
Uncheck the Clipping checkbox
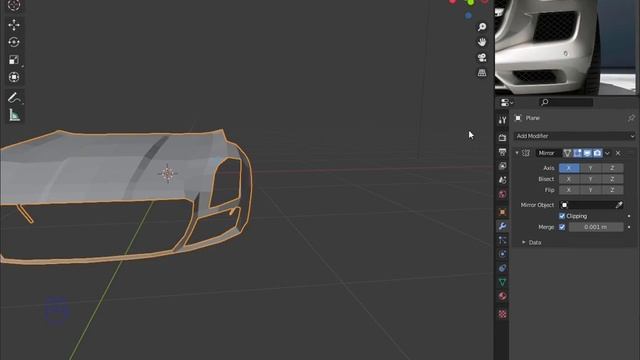[x=562, y=216]
